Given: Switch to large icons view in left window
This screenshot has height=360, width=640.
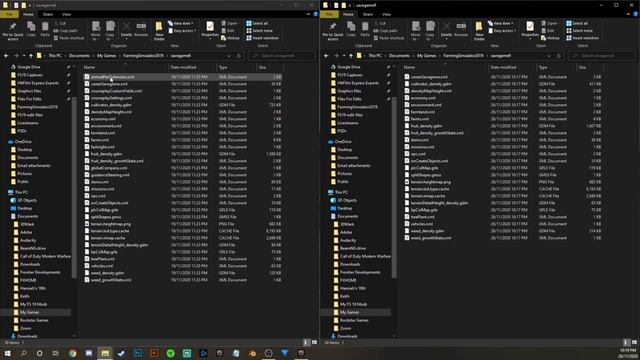Looking at the screenshot, I should click(x=314, y=342).
